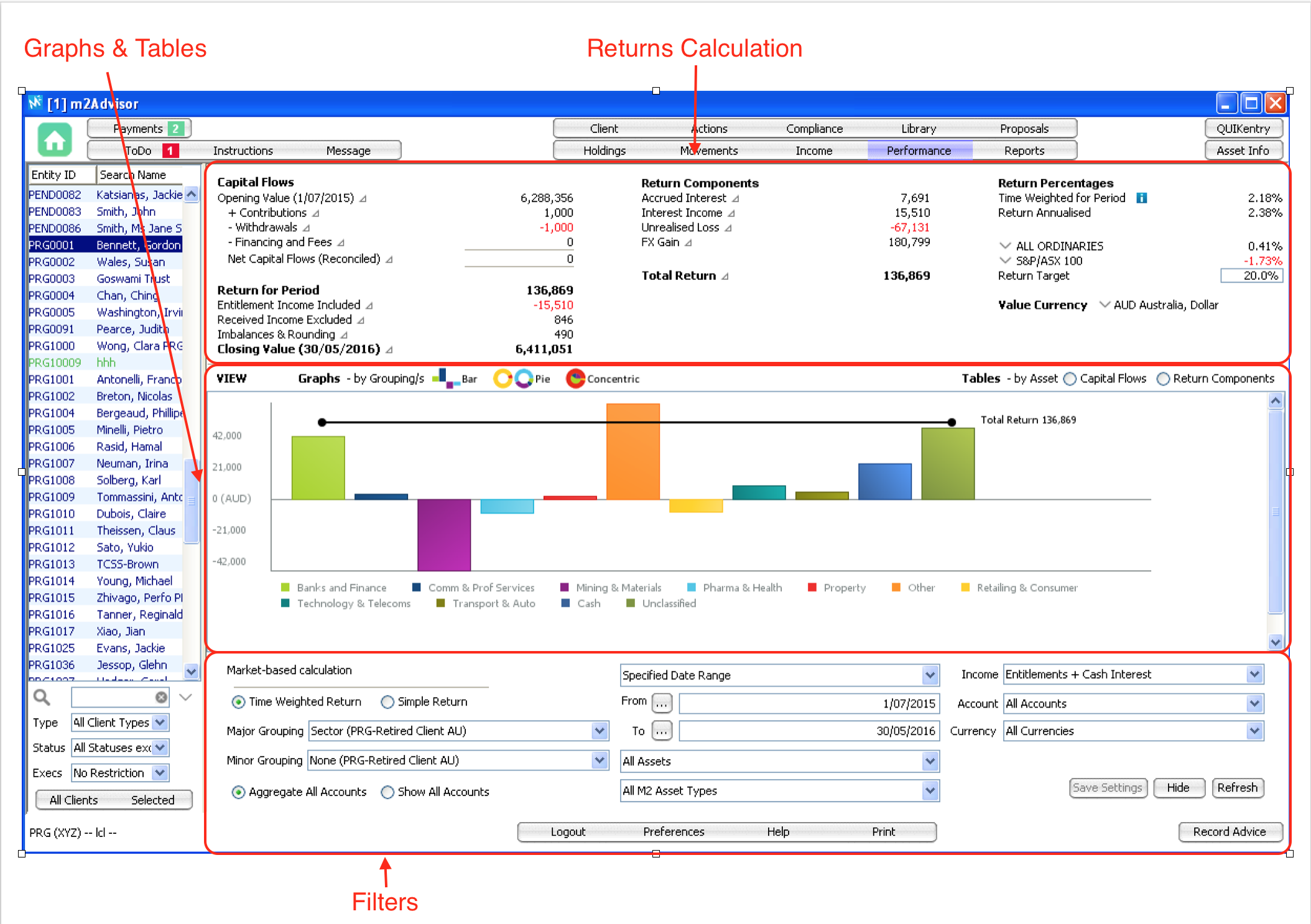Switch to the Holdings tab
Viewport: 1311px width, 924px height.
point(604,150)
